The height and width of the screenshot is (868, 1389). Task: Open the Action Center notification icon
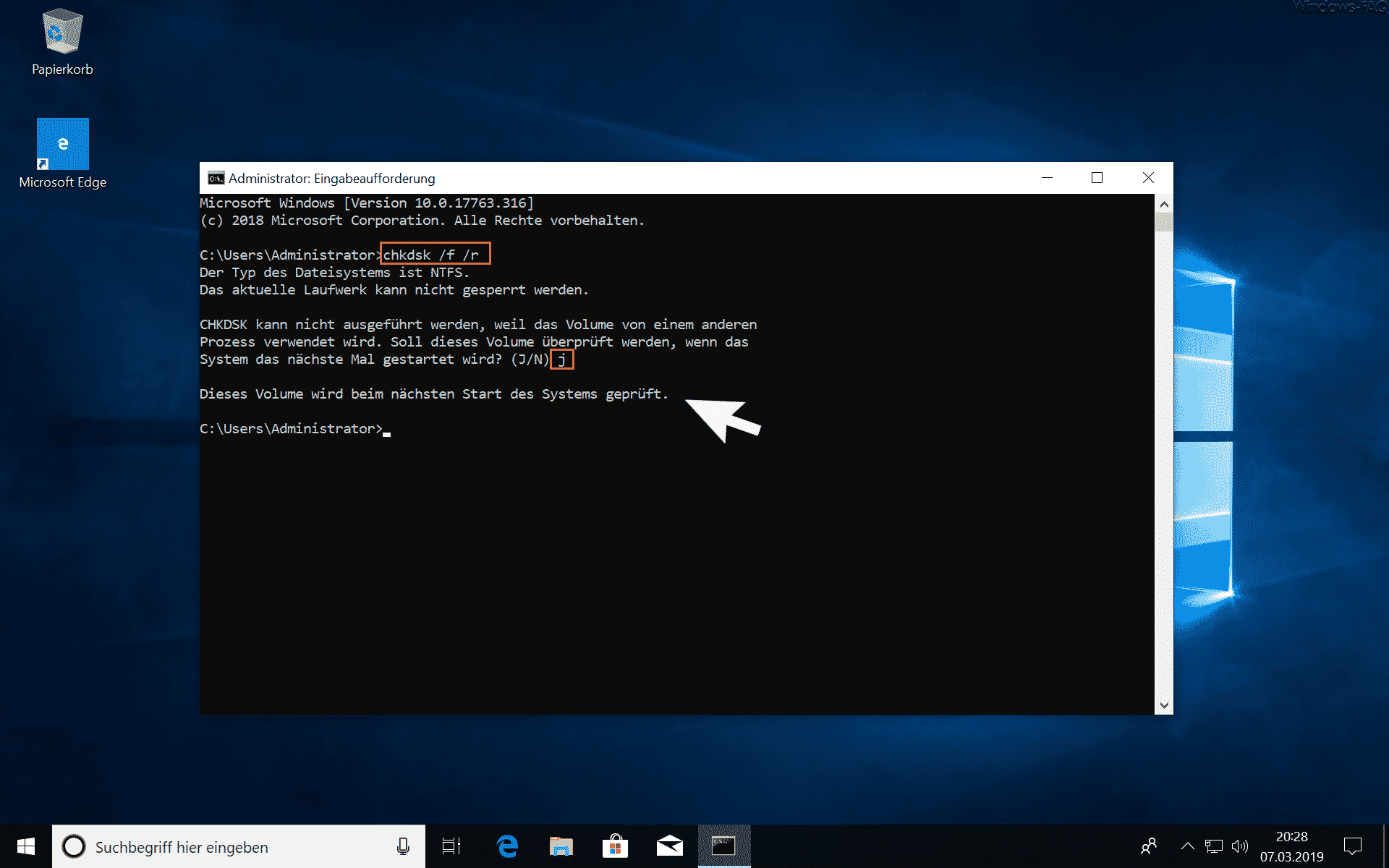(1352, 846)
